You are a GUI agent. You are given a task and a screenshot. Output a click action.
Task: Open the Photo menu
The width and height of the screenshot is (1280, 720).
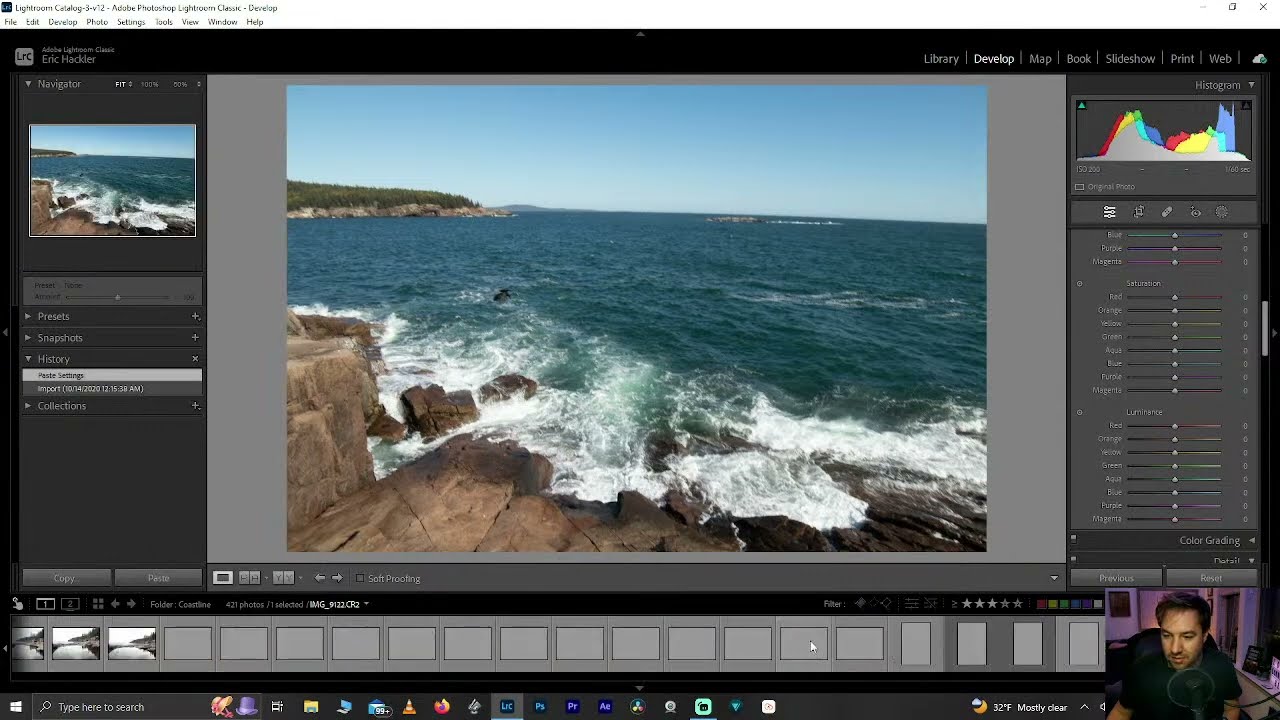97,22
